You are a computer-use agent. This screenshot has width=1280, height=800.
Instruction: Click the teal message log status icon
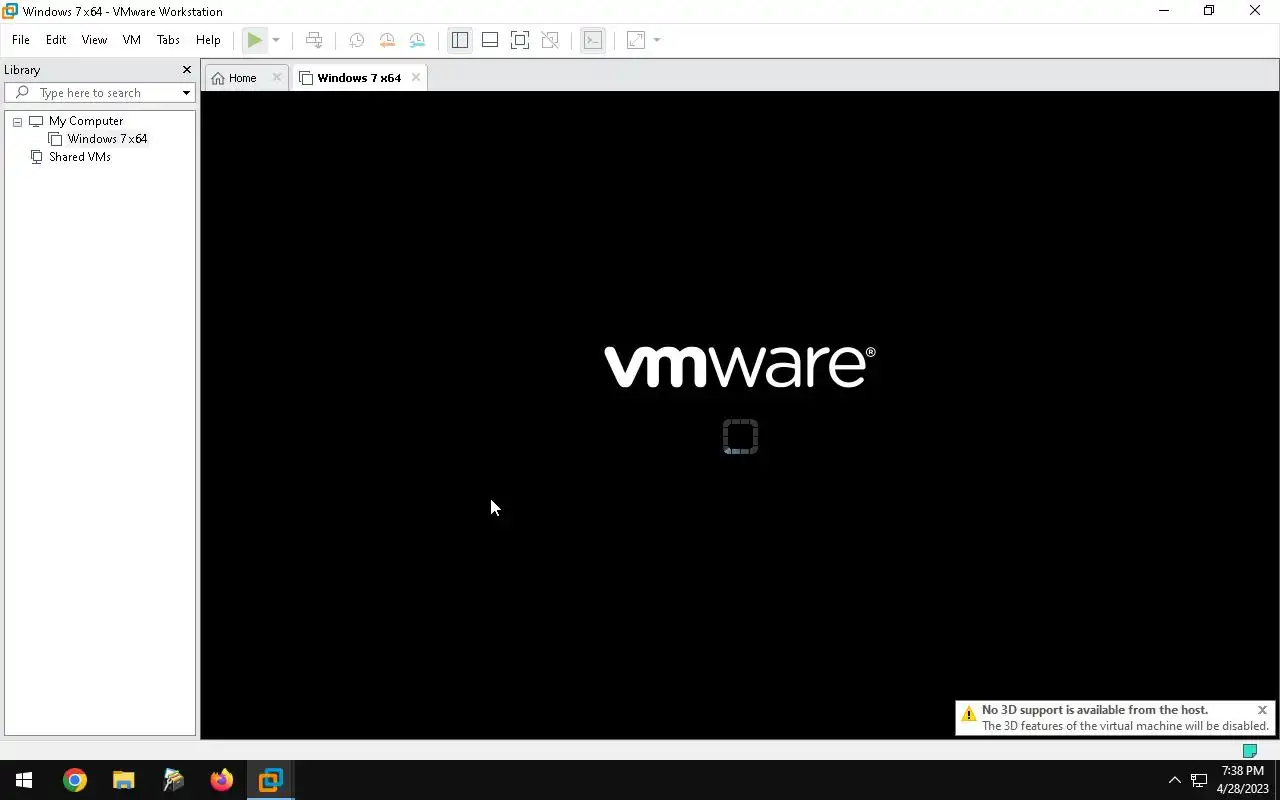click(1249, 750)
